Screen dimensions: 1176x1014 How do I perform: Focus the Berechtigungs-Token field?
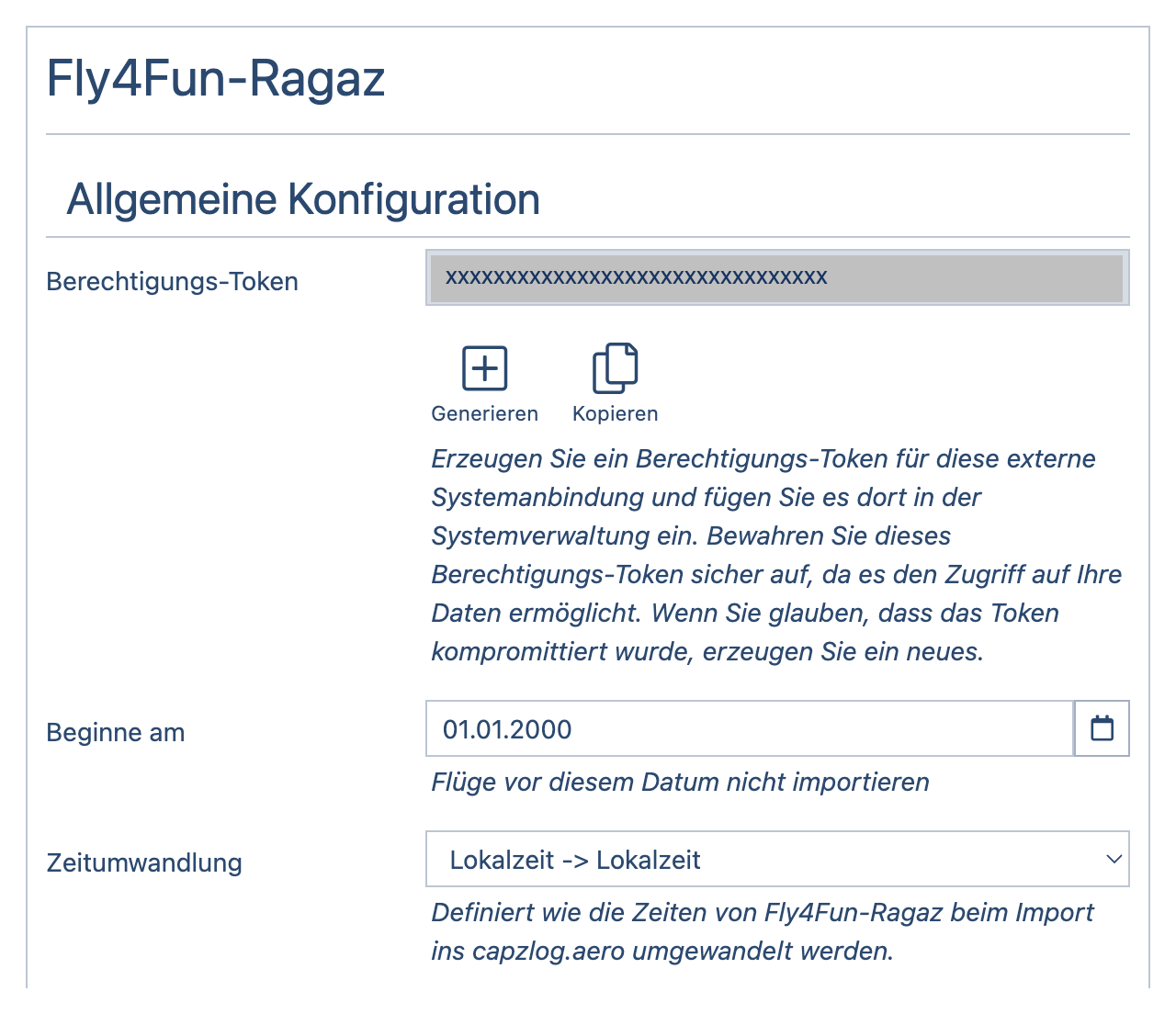coord(777,277)
